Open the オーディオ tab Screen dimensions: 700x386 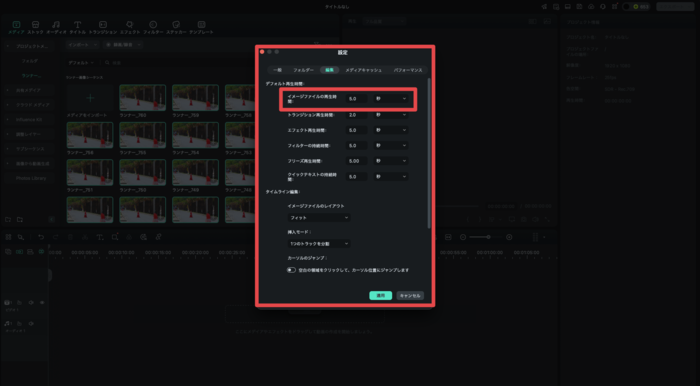56,28
